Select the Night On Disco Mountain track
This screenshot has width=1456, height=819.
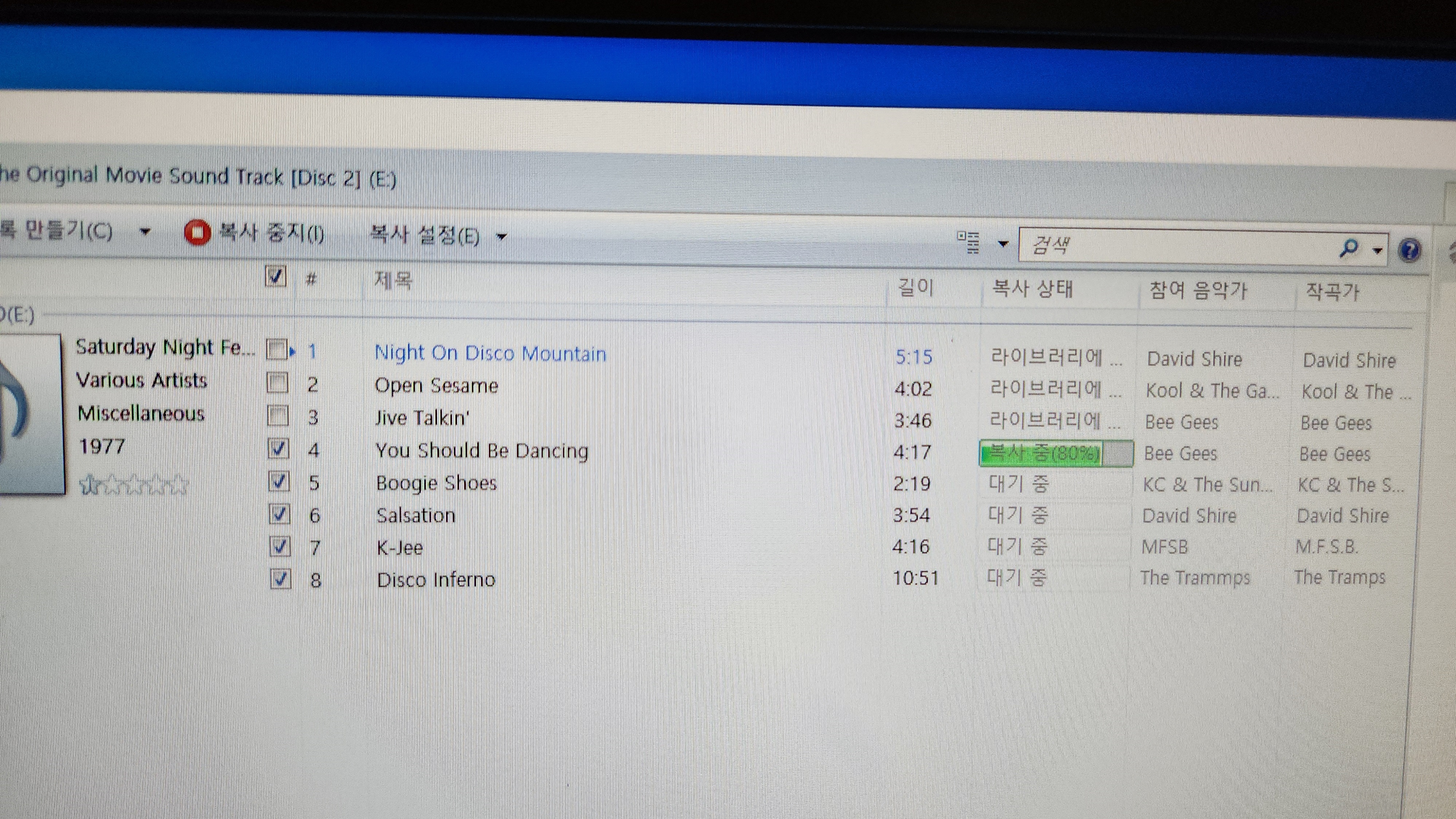pos(490,354)
